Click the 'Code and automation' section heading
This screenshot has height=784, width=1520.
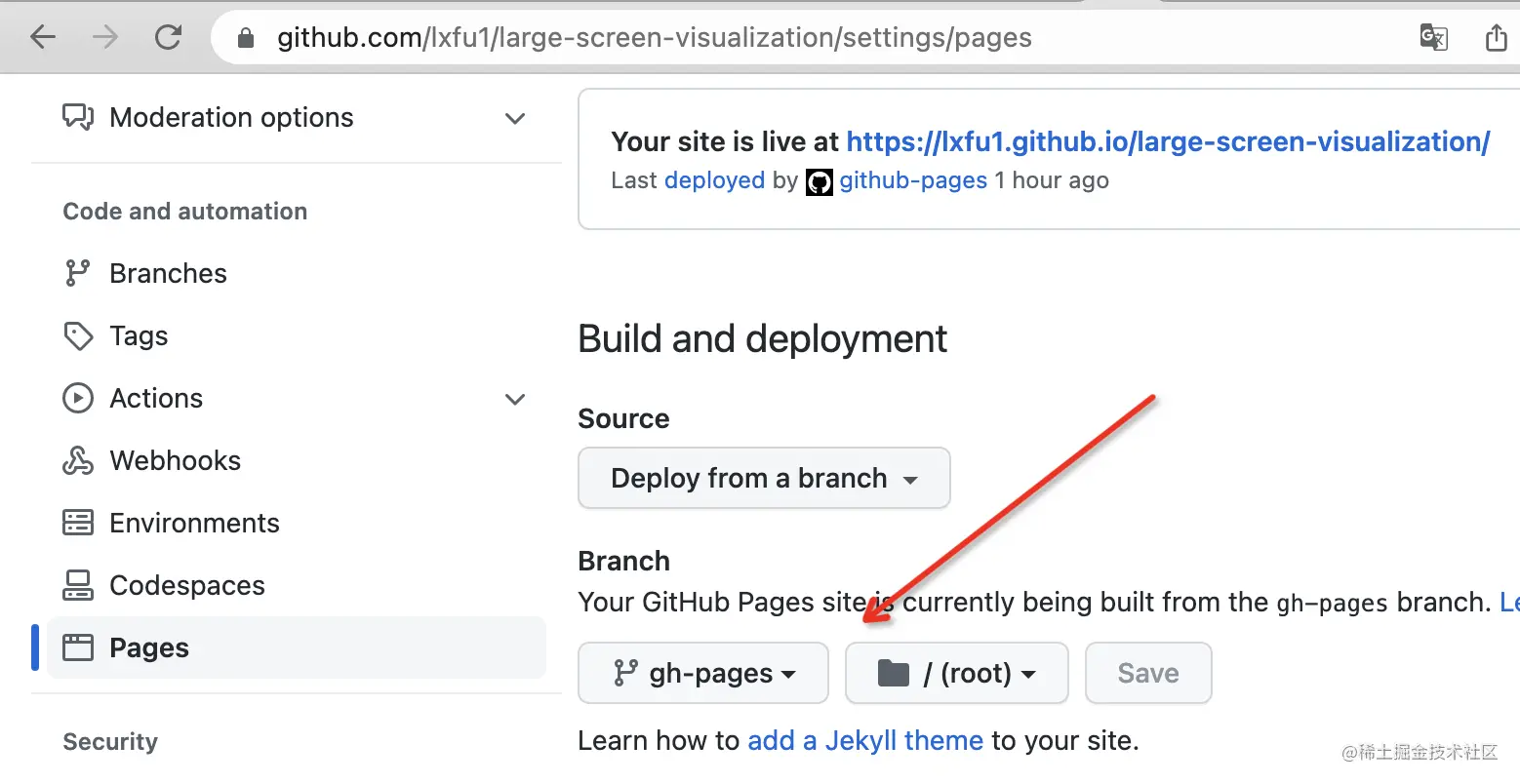click(x=185, y=212)
